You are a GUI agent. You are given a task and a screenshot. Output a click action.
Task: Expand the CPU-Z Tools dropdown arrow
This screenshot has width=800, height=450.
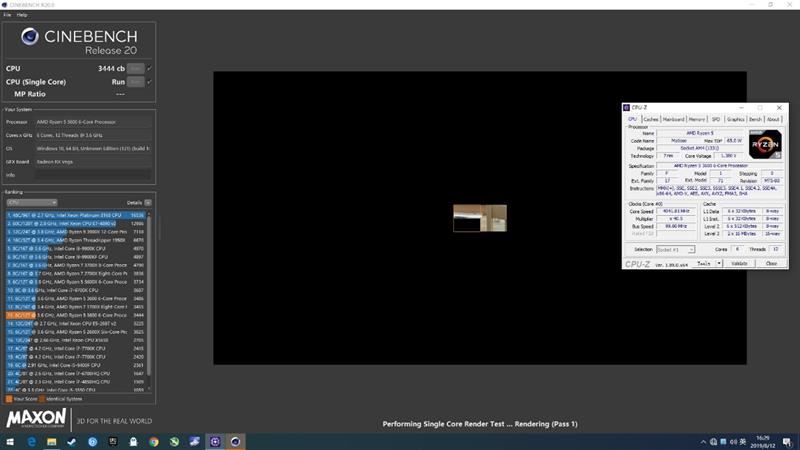719,263
